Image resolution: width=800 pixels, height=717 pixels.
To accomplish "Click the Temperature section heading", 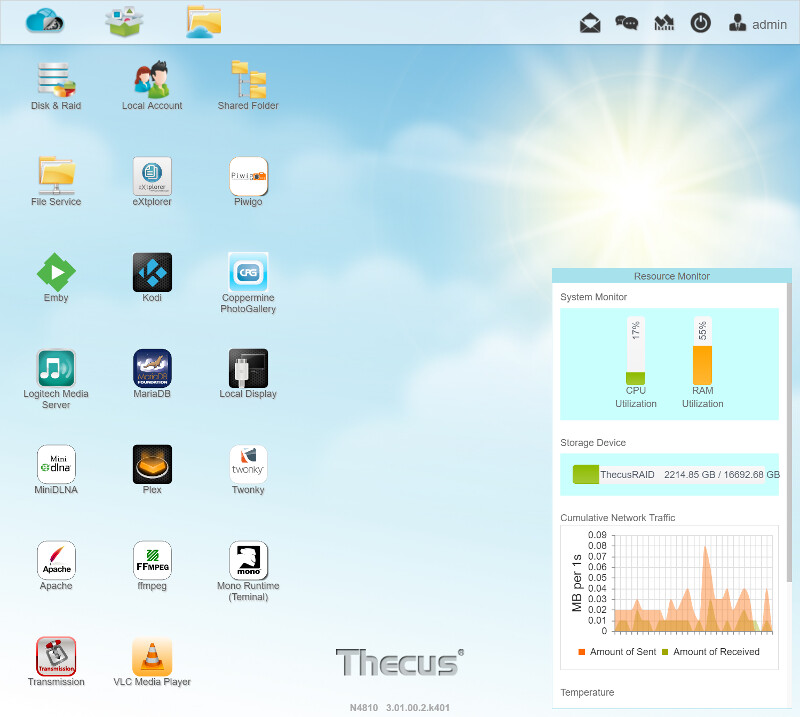I will point(587,693).
